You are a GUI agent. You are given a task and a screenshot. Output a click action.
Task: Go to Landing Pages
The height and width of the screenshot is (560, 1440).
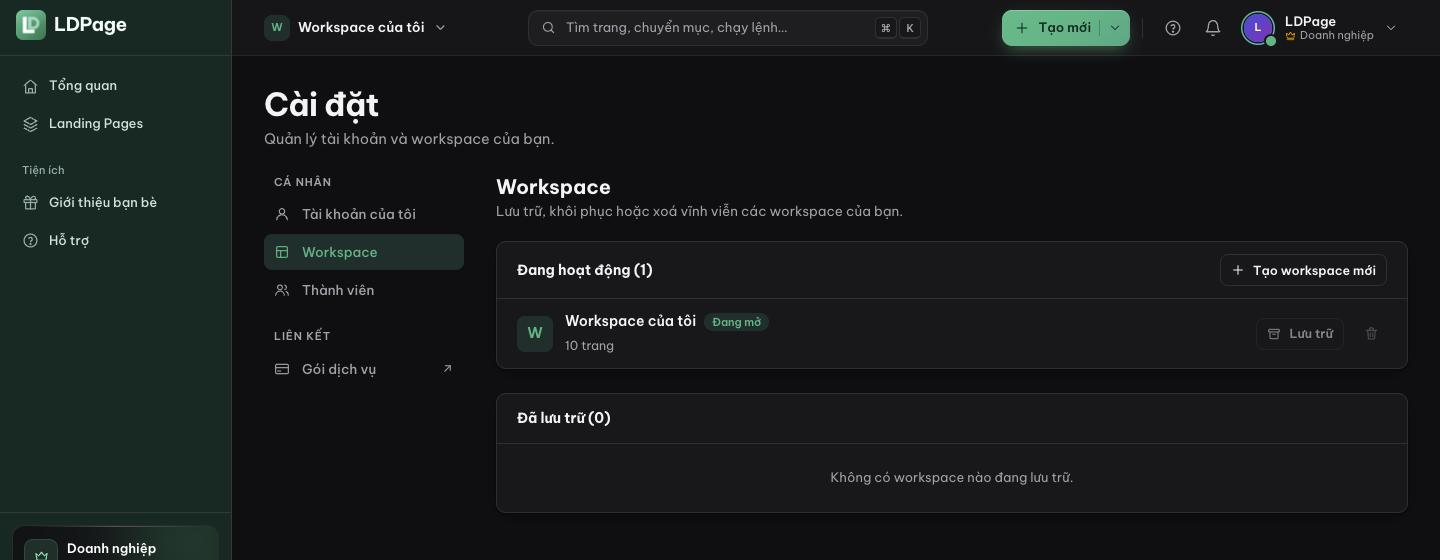point(115,124)
